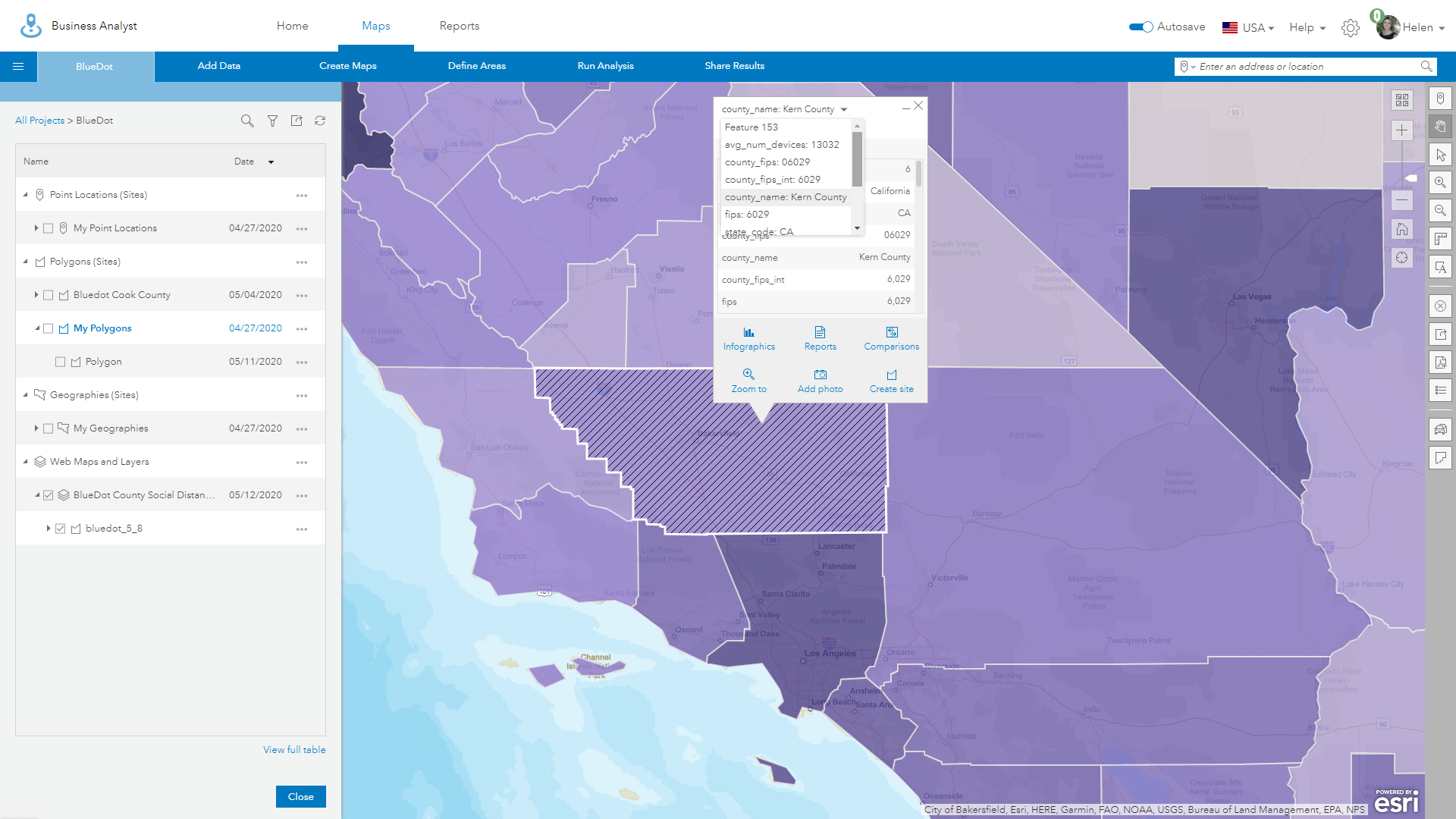Click the View full table link
Screen dimensions: 1456x819
click(x=294, y=749)
